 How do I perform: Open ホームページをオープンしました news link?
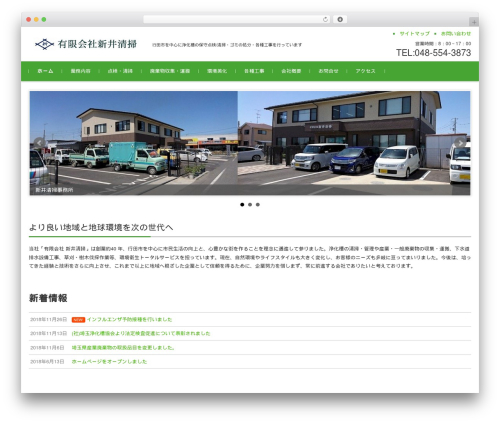click(109, 362)
